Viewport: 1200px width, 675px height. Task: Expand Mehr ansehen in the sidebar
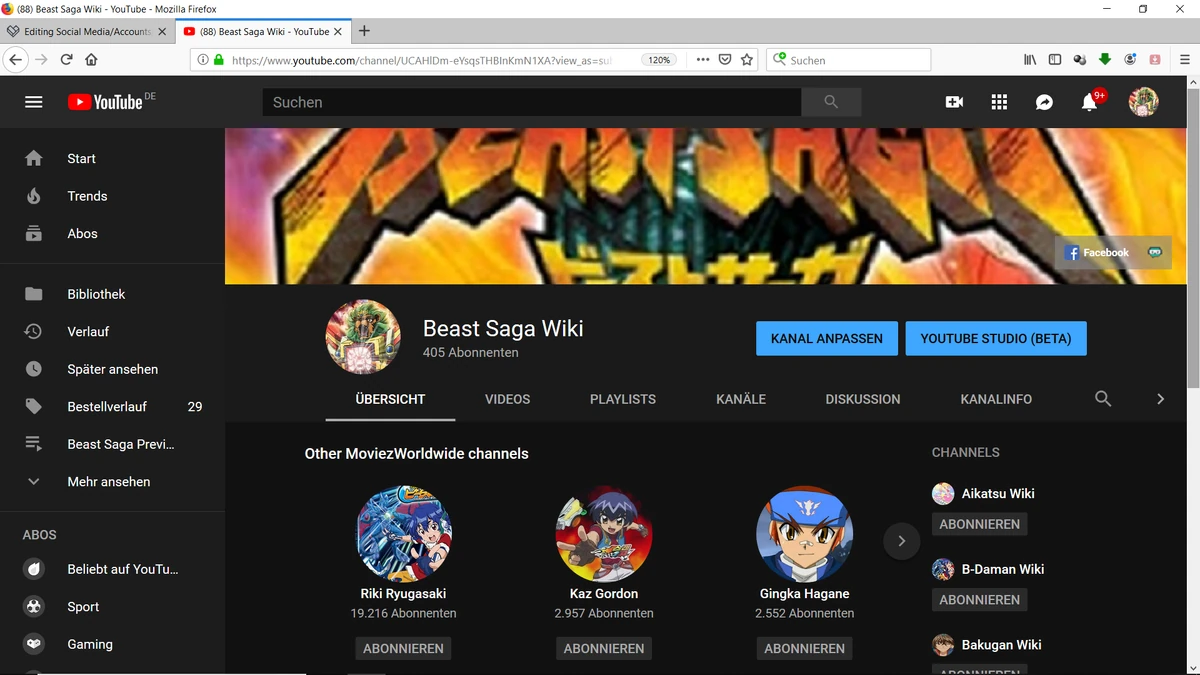109,481
